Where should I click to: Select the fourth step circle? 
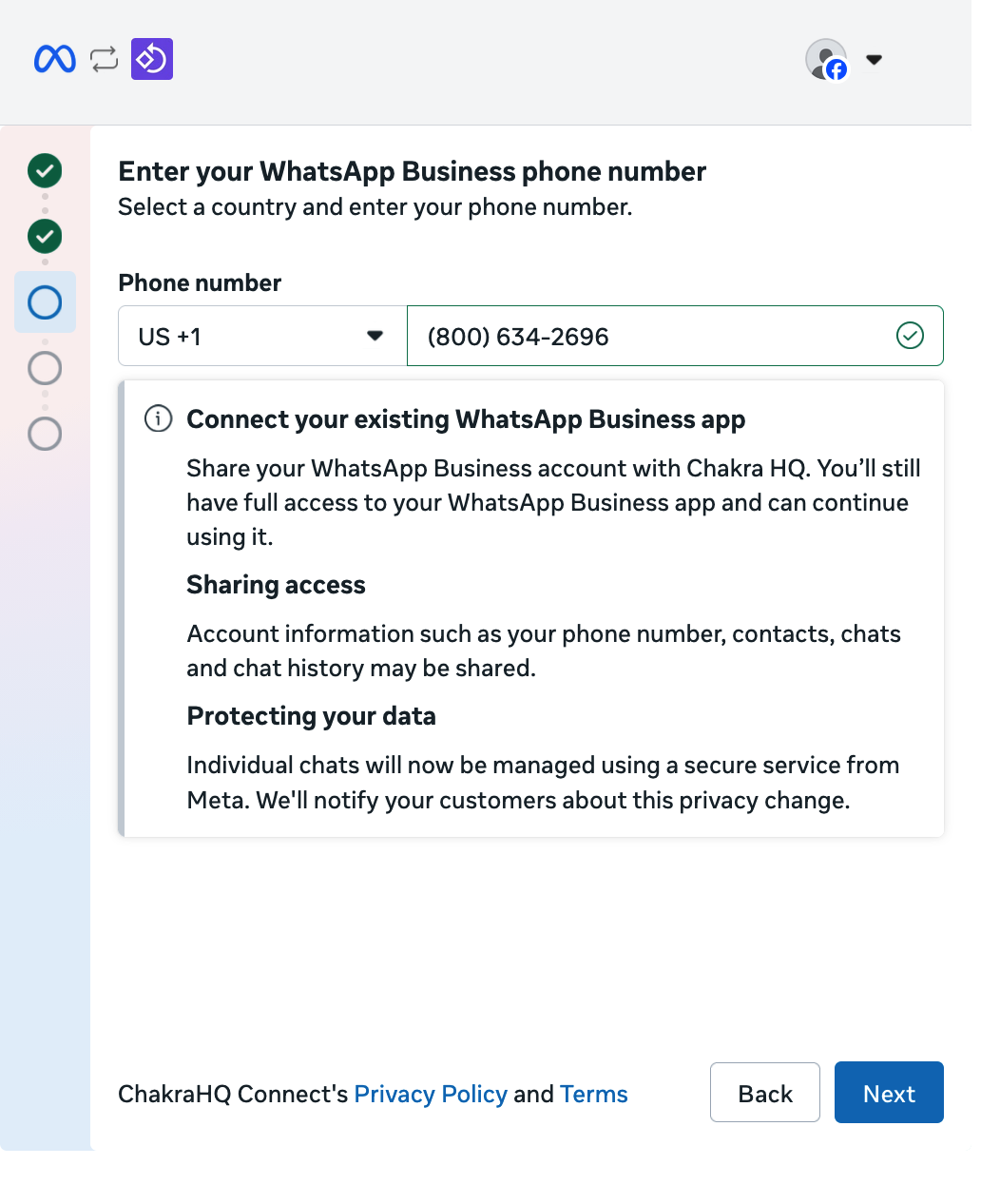45,368
